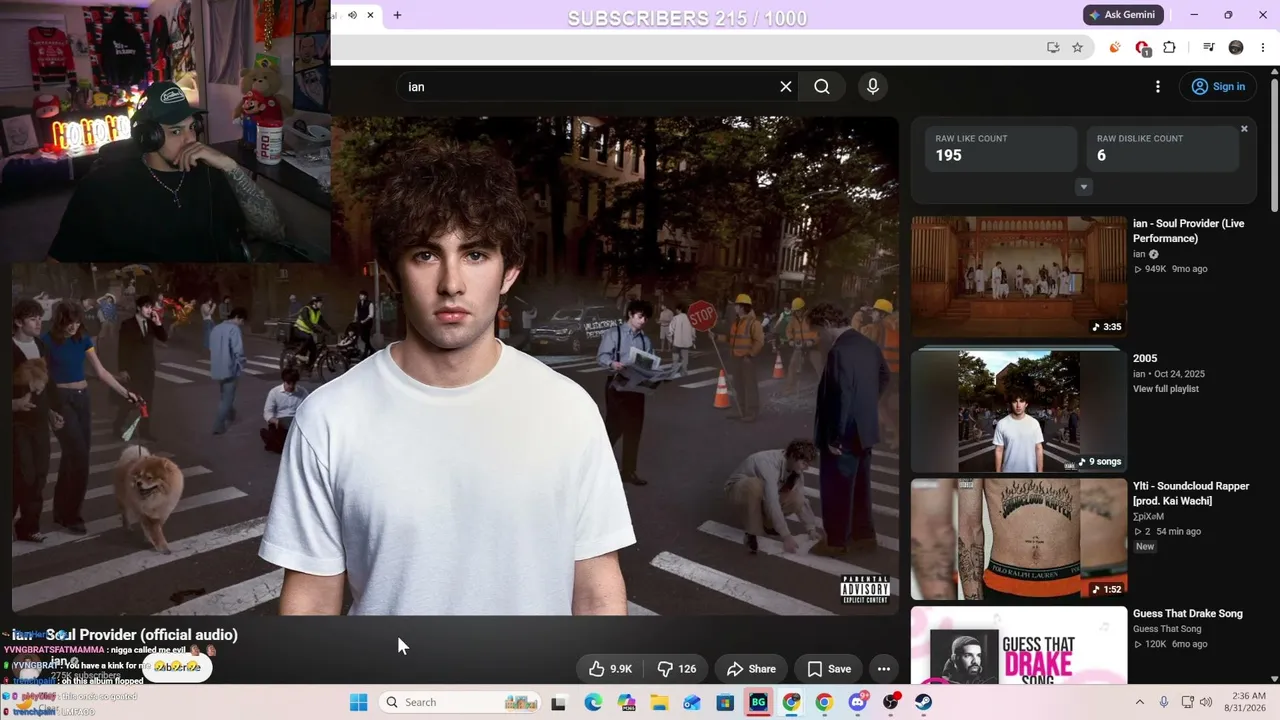Click the microphone tray icon
The height and width of the screenshot is (720, 1280).
pyautogui.click(x=1163, y=702)
